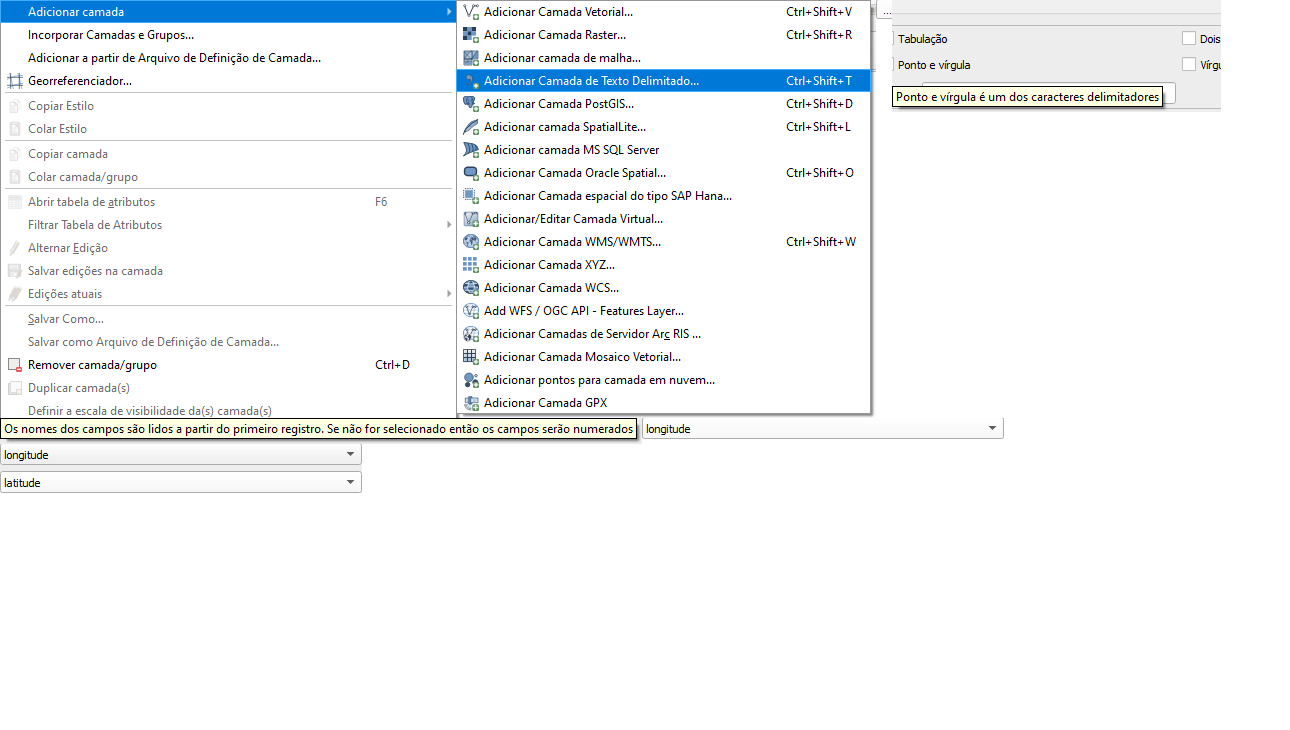Click the mesh layer icon

[x=471, y=58]
